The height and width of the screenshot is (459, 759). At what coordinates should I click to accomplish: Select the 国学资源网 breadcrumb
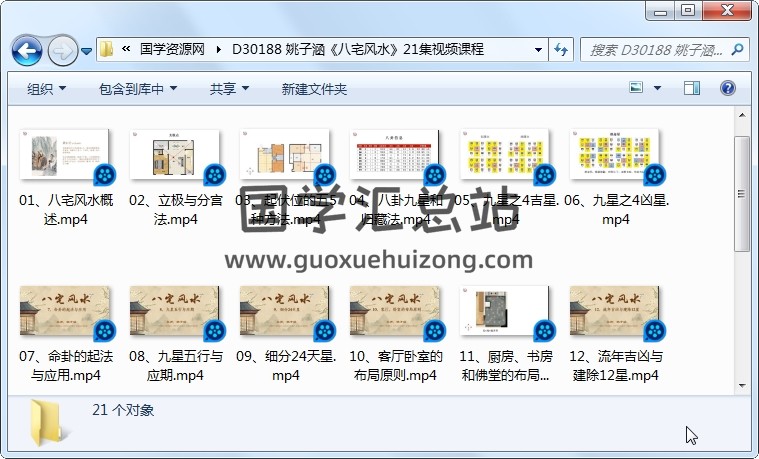(172, 49)
